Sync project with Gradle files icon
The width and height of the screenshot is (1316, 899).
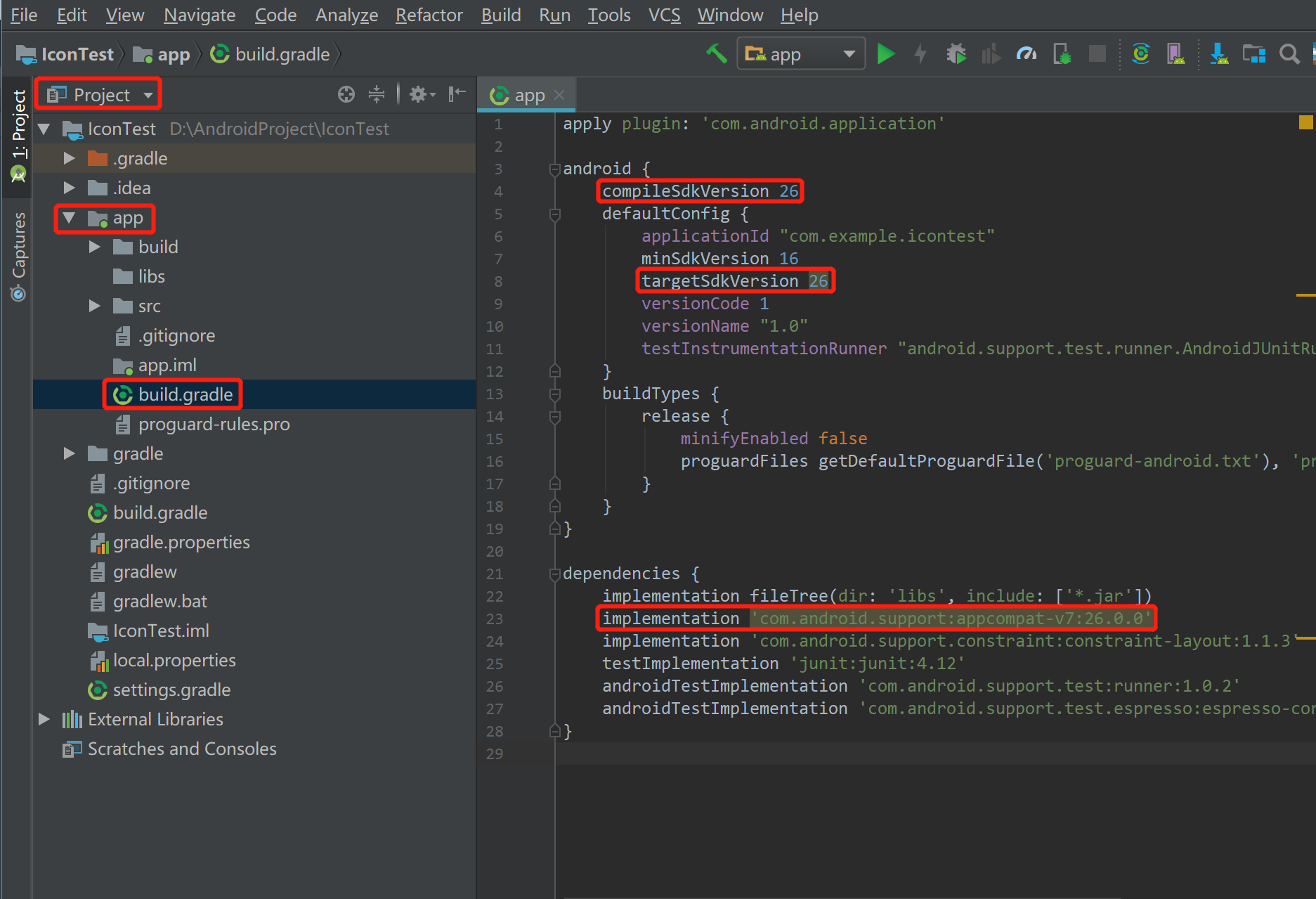tap(1141, 53)
